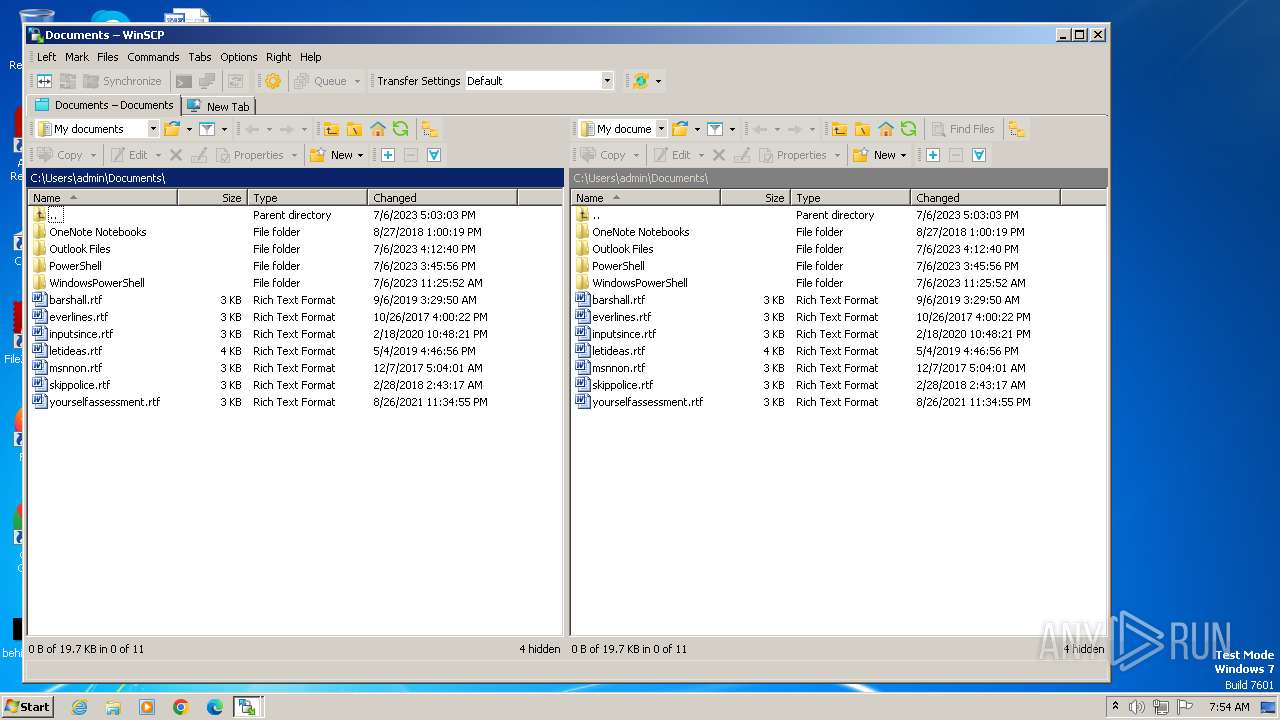Click left panel path bar C:\Users\admin\Documents\

(x=296, y=178)
